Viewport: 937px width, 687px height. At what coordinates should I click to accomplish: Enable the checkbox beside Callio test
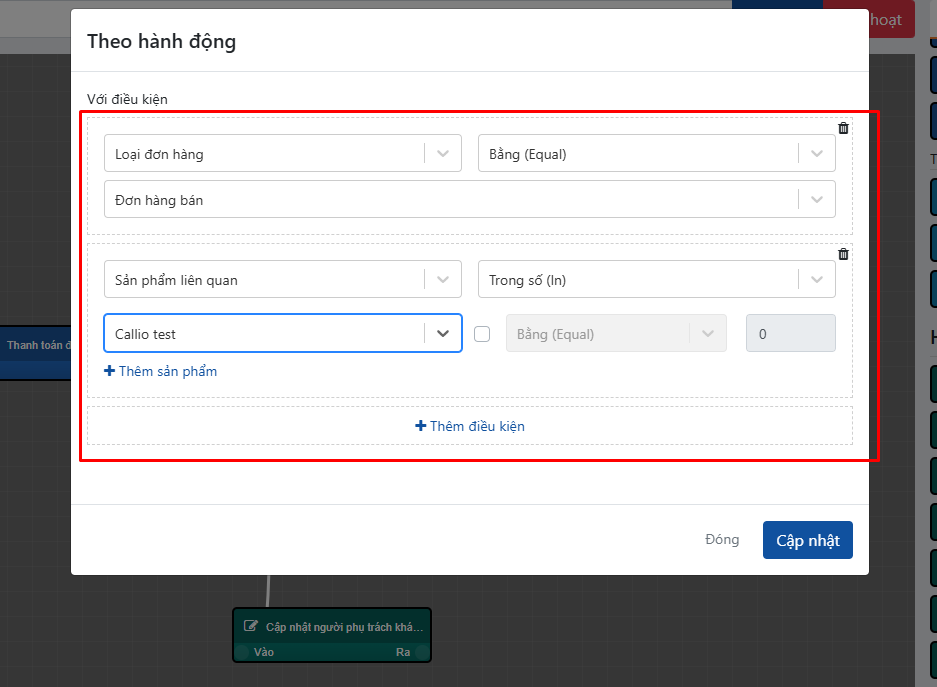pos(482,334)
